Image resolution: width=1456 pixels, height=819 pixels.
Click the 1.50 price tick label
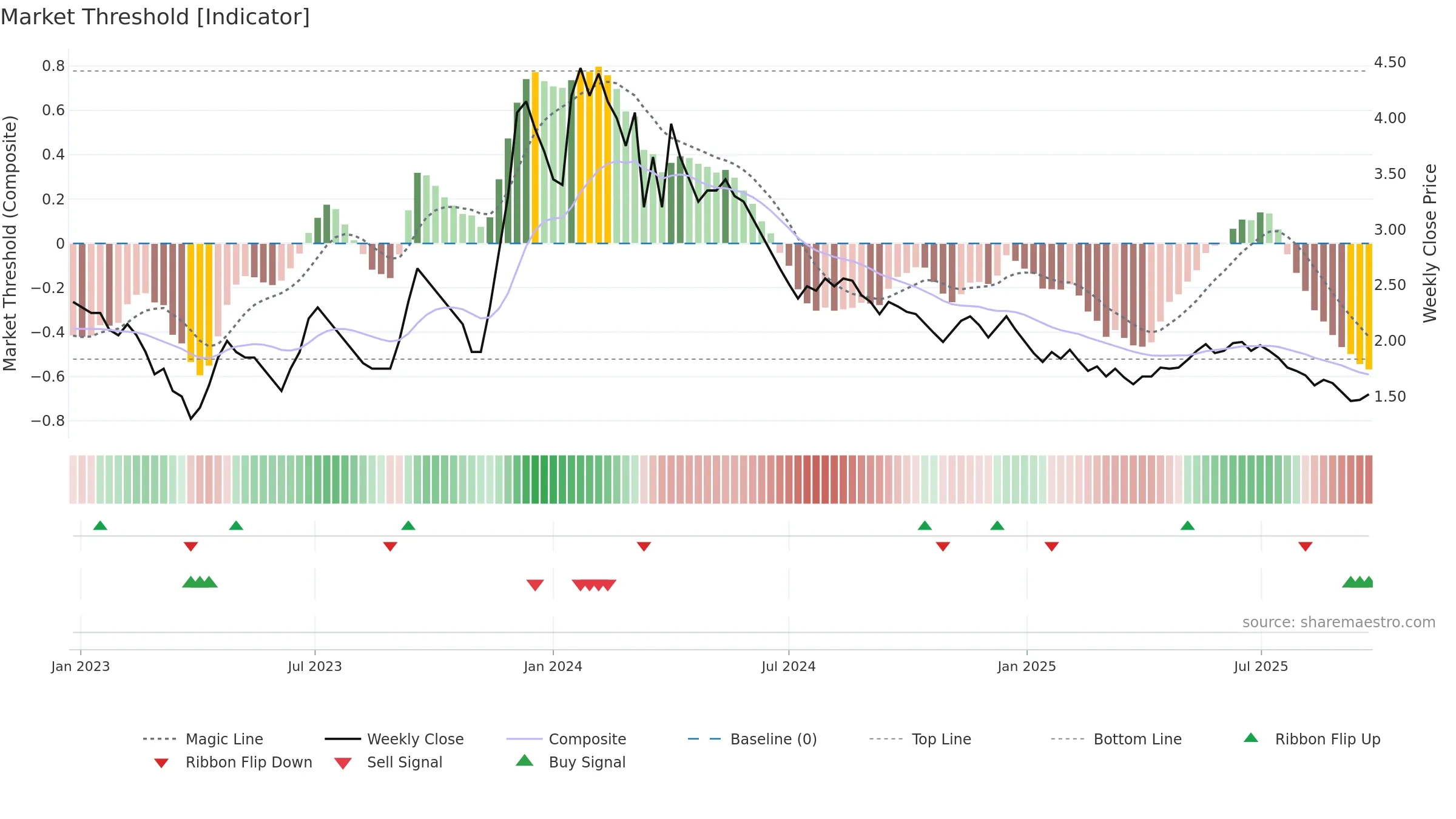(x=1390, y=397)
